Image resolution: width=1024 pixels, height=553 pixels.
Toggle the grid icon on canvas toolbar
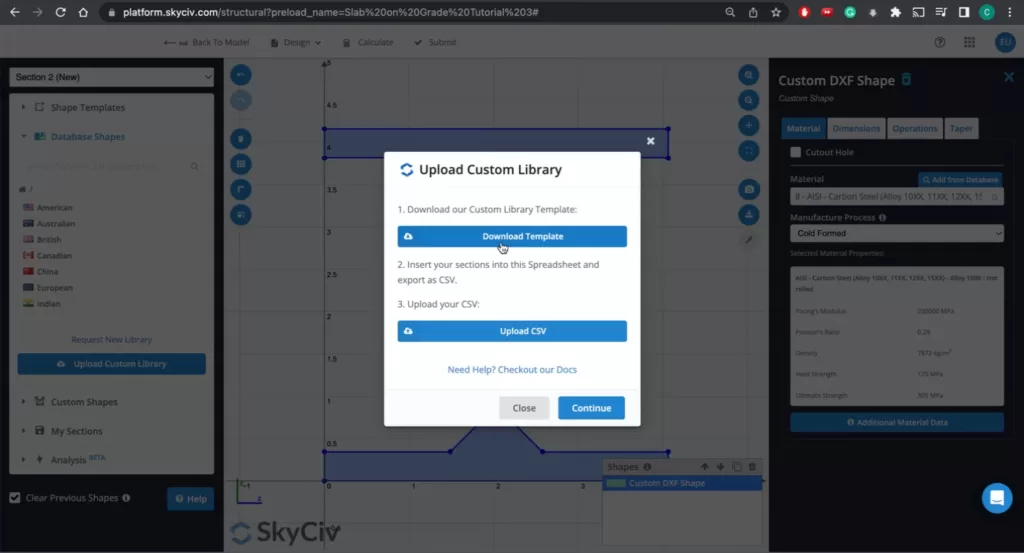coord(241,164)
